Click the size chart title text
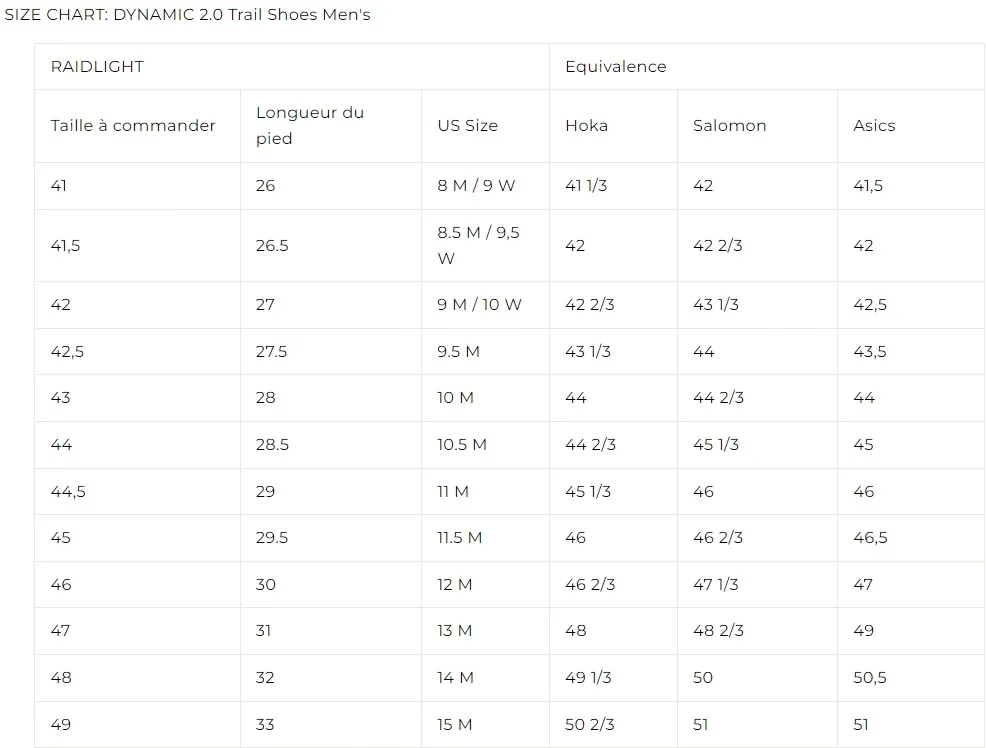The image size is (986, 748). pyautogui.click(x=187, y=15)
